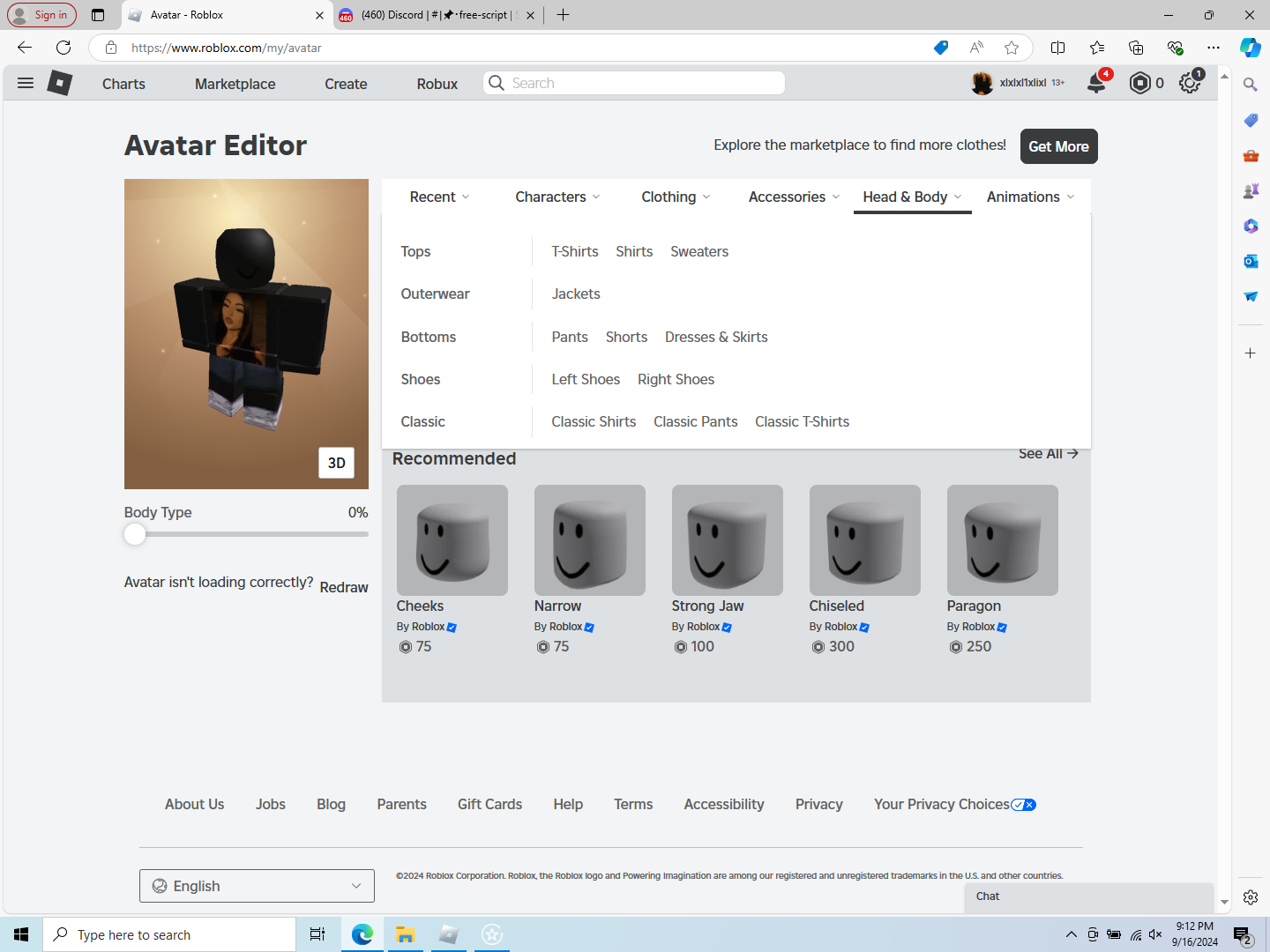Refresh the browser page

tap(63, 48)
